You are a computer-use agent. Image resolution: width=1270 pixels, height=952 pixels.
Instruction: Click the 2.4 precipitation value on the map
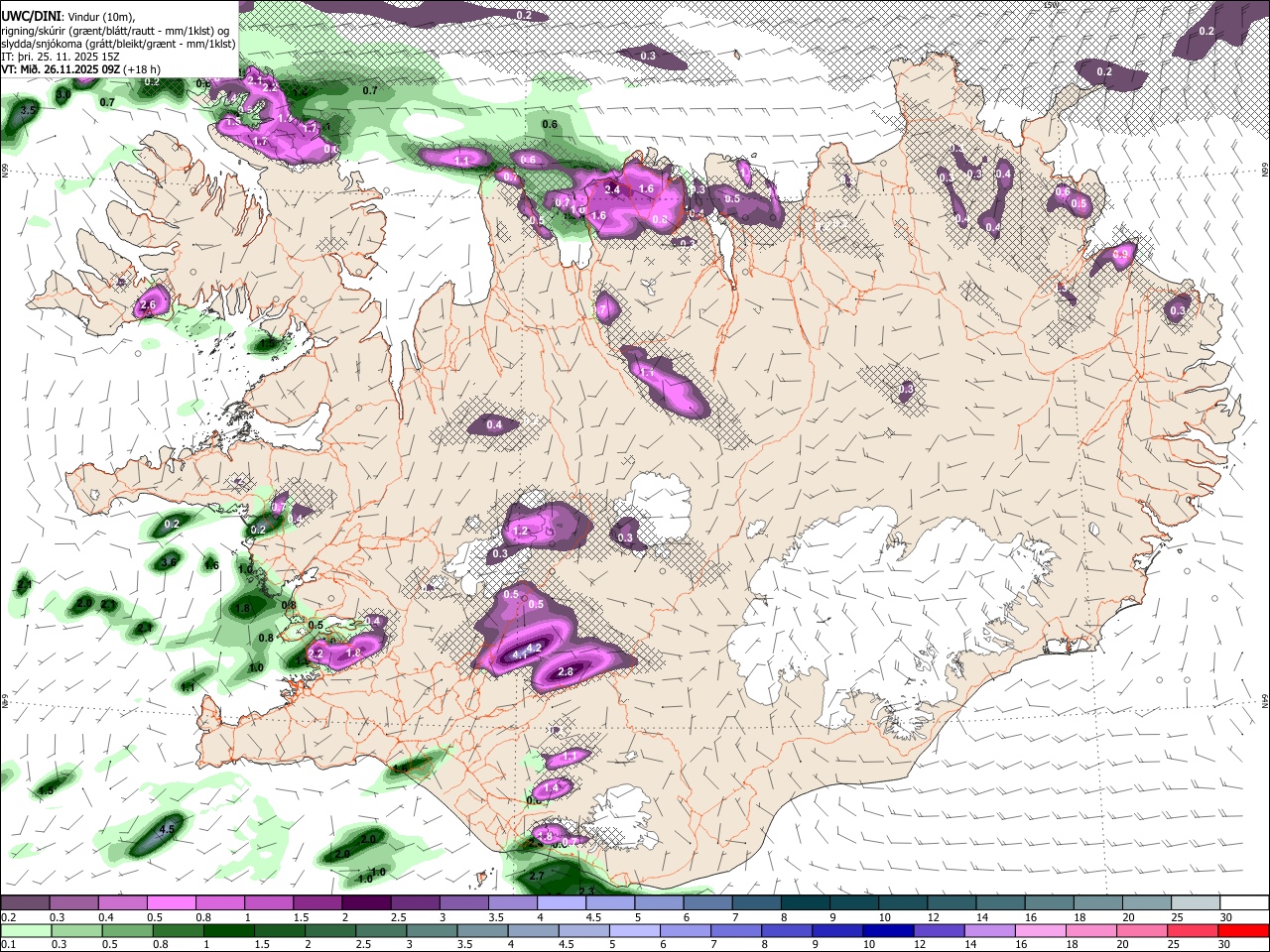point(612,189)
